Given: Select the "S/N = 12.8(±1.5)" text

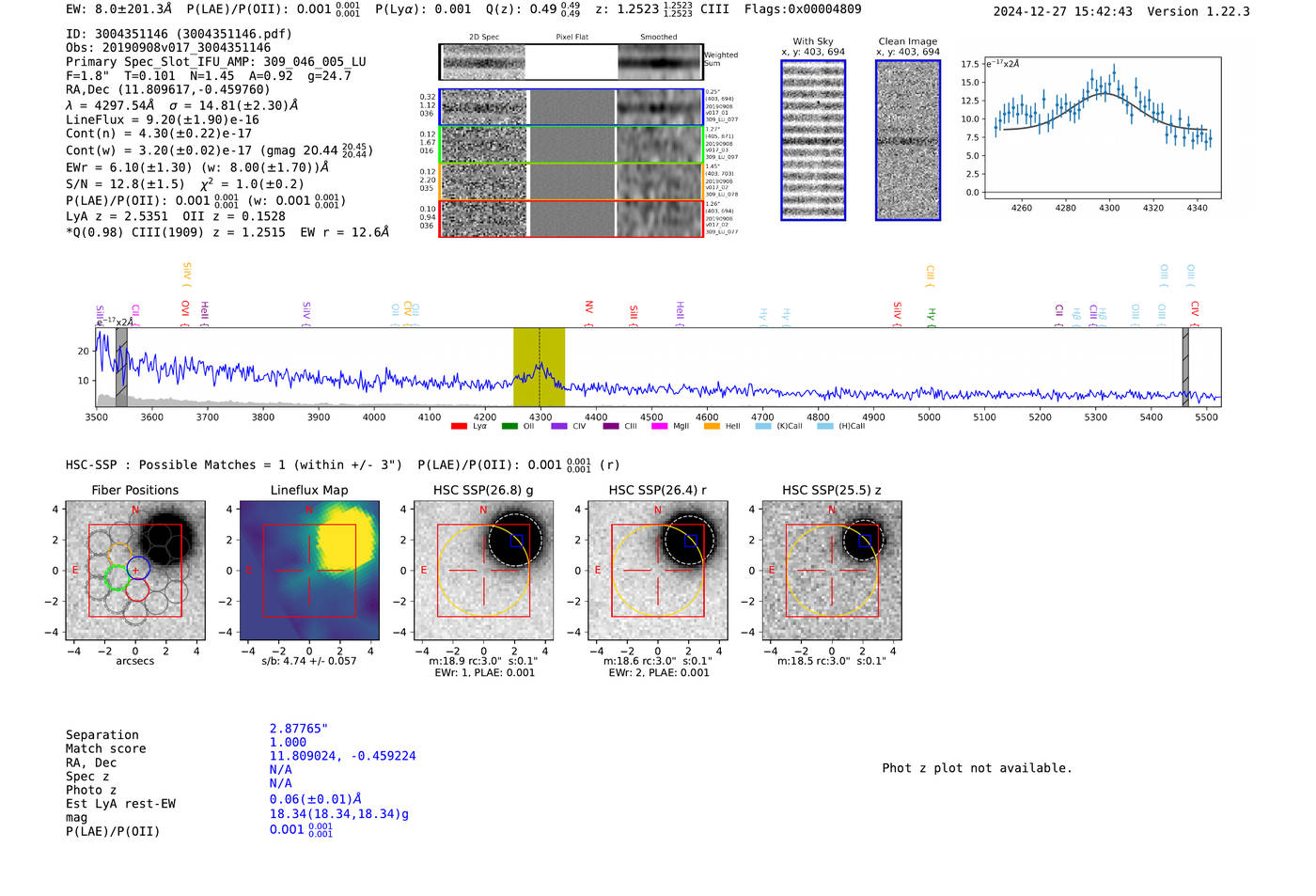Looking at the screenshot, I should [125, 184].
